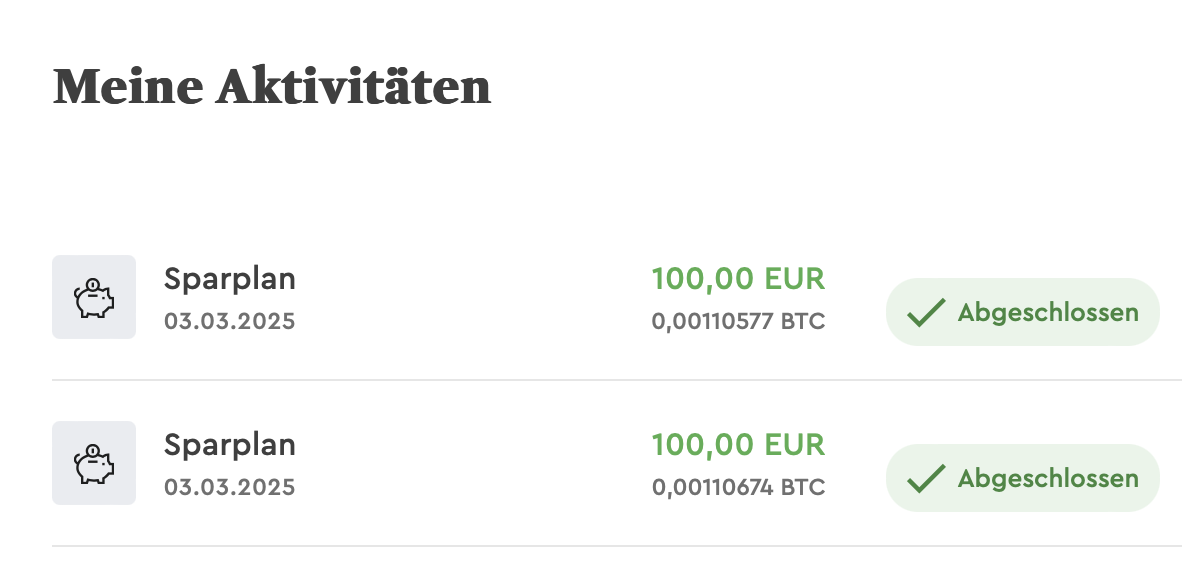Image resolution: width=1182 pixels, height=586 pixels.
Task: Click 100,00 EUR above 0,00110577 BTC
Action: (x=738, y=279)
